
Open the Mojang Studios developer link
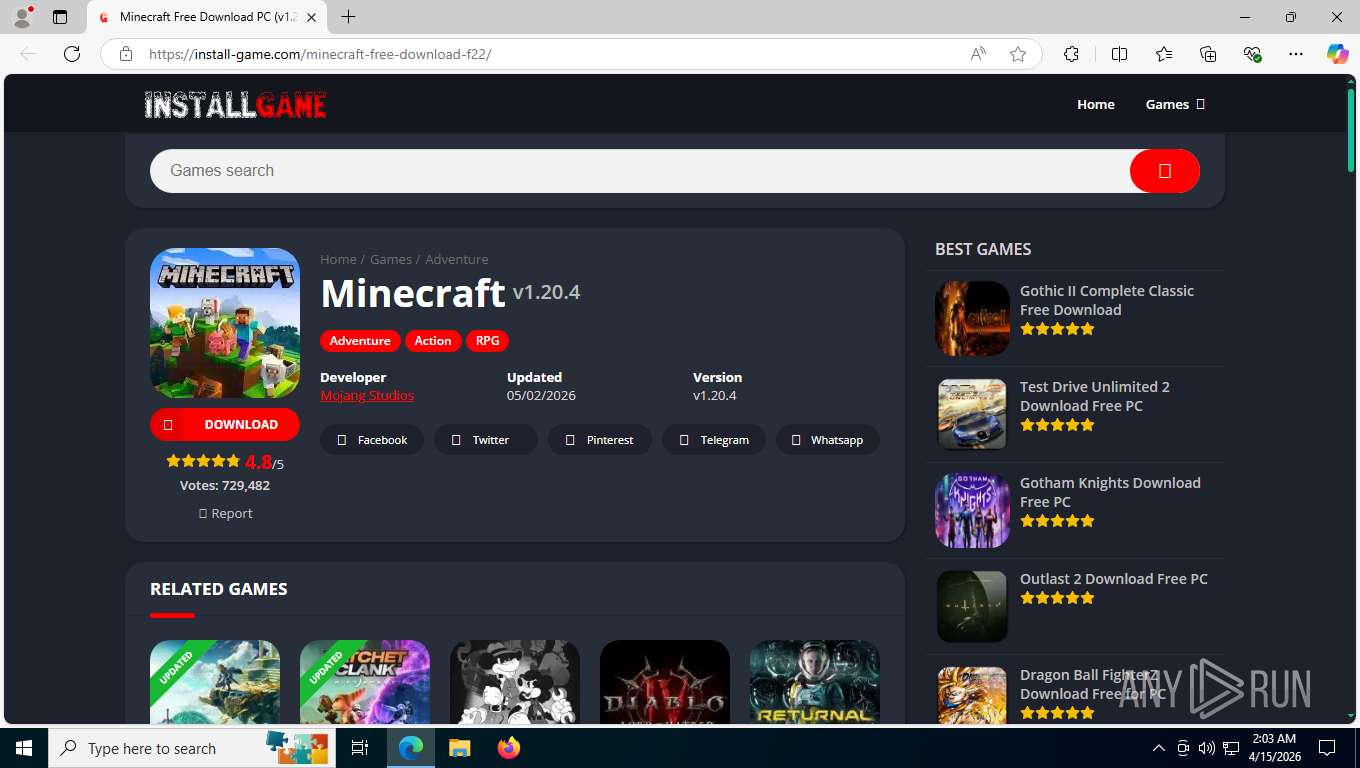coord(367,396)
